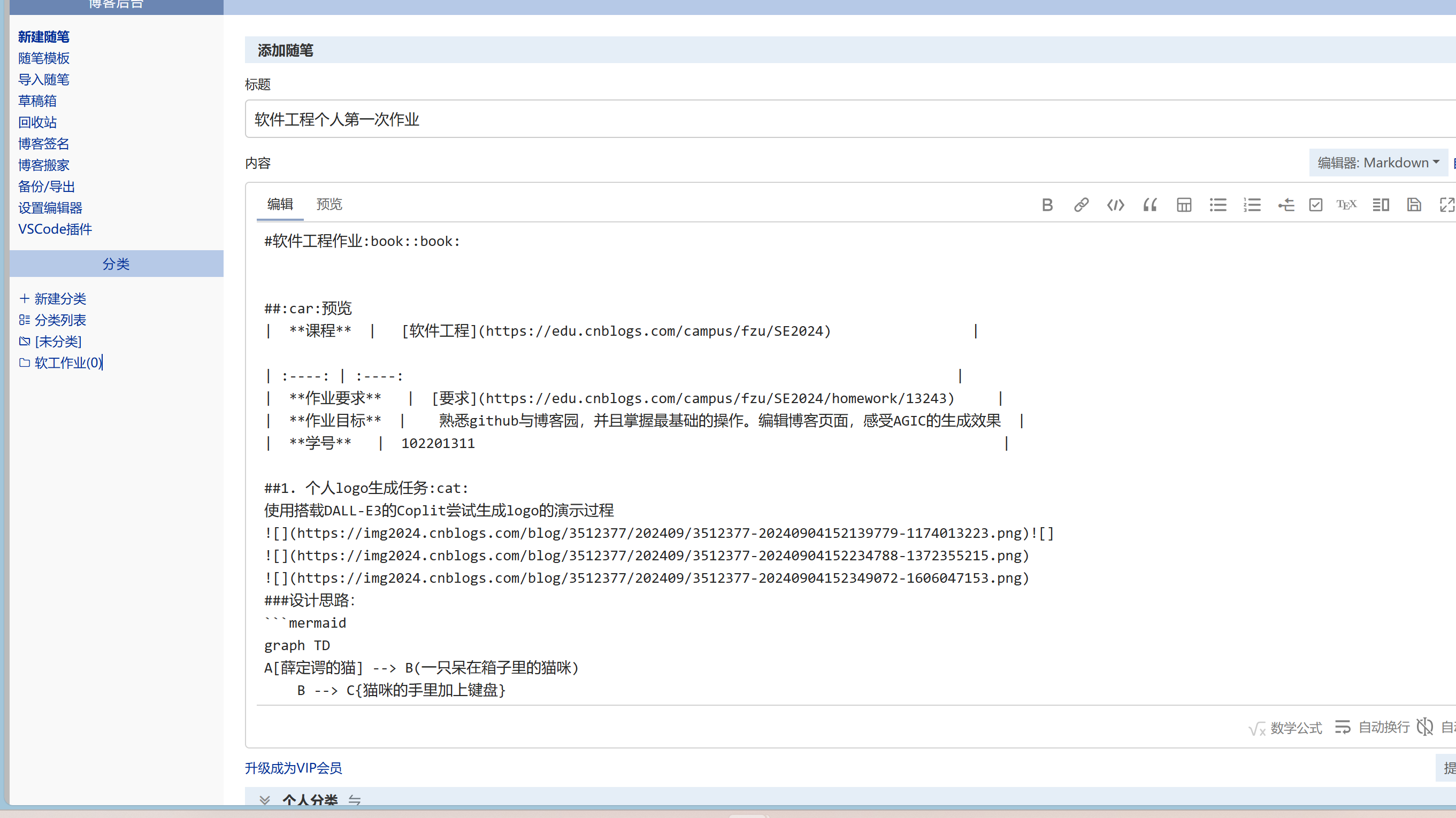This screenshot has width=1456, height=818.
Task: Click the 自动换行 word-wrap icon
Action: [x=1343, y=727]
